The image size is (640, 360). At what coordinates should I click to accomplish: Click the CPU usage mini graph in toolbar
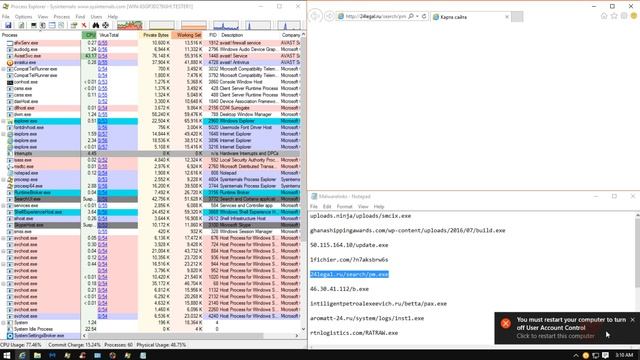129,25
